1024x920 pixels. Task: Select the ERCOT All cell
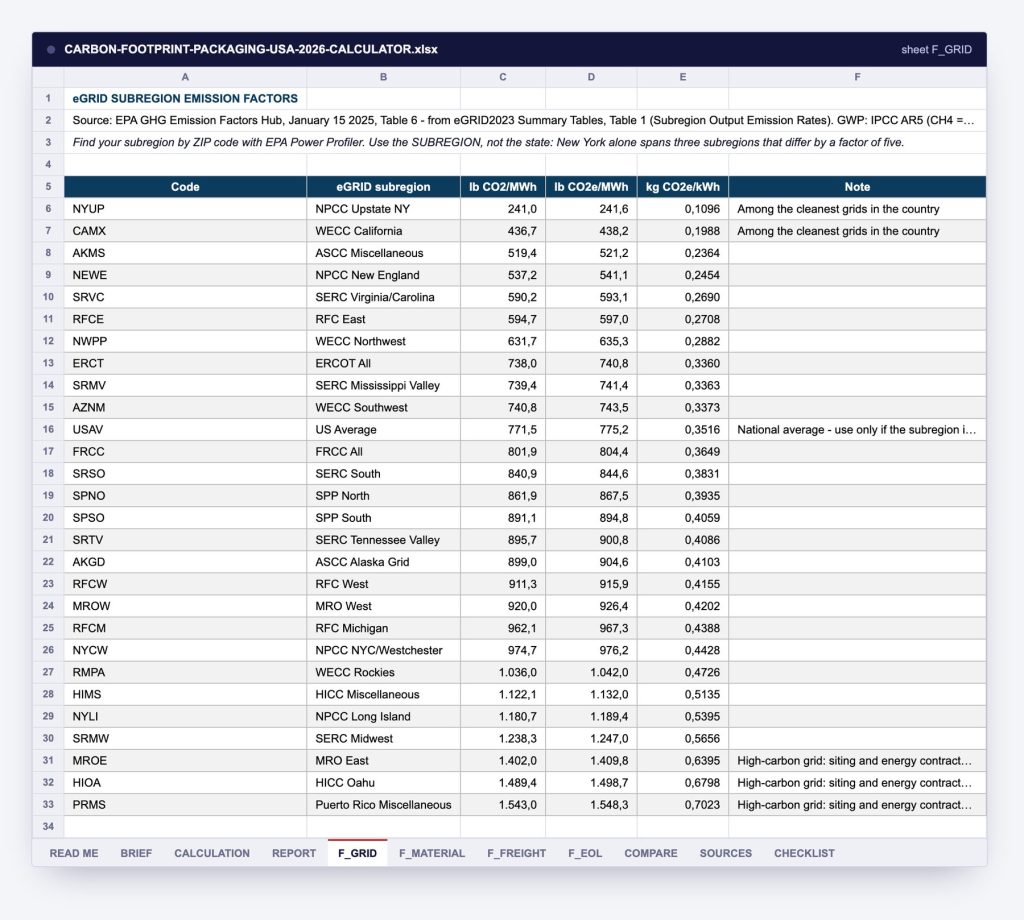pos(383,364)
